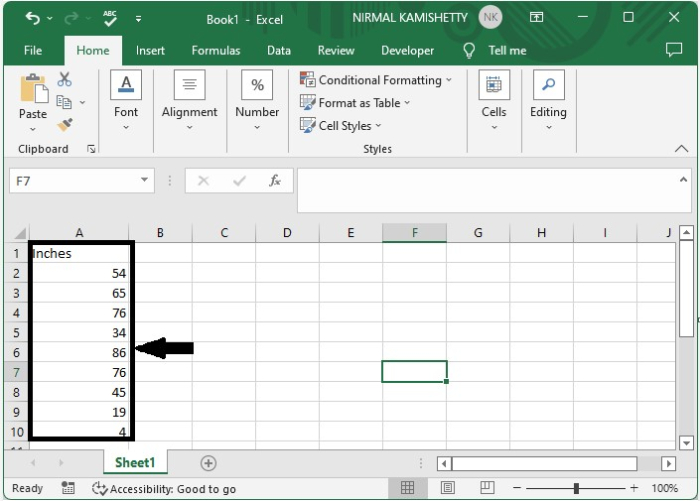Open Conditional Formatting menu
The height and width of the screenshot is (501, 700).
(x=376, y=80)
